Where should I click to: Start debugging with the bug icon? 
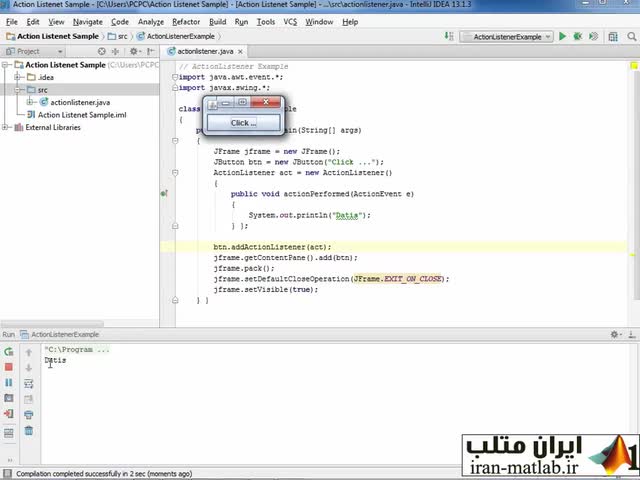(578, 36)
